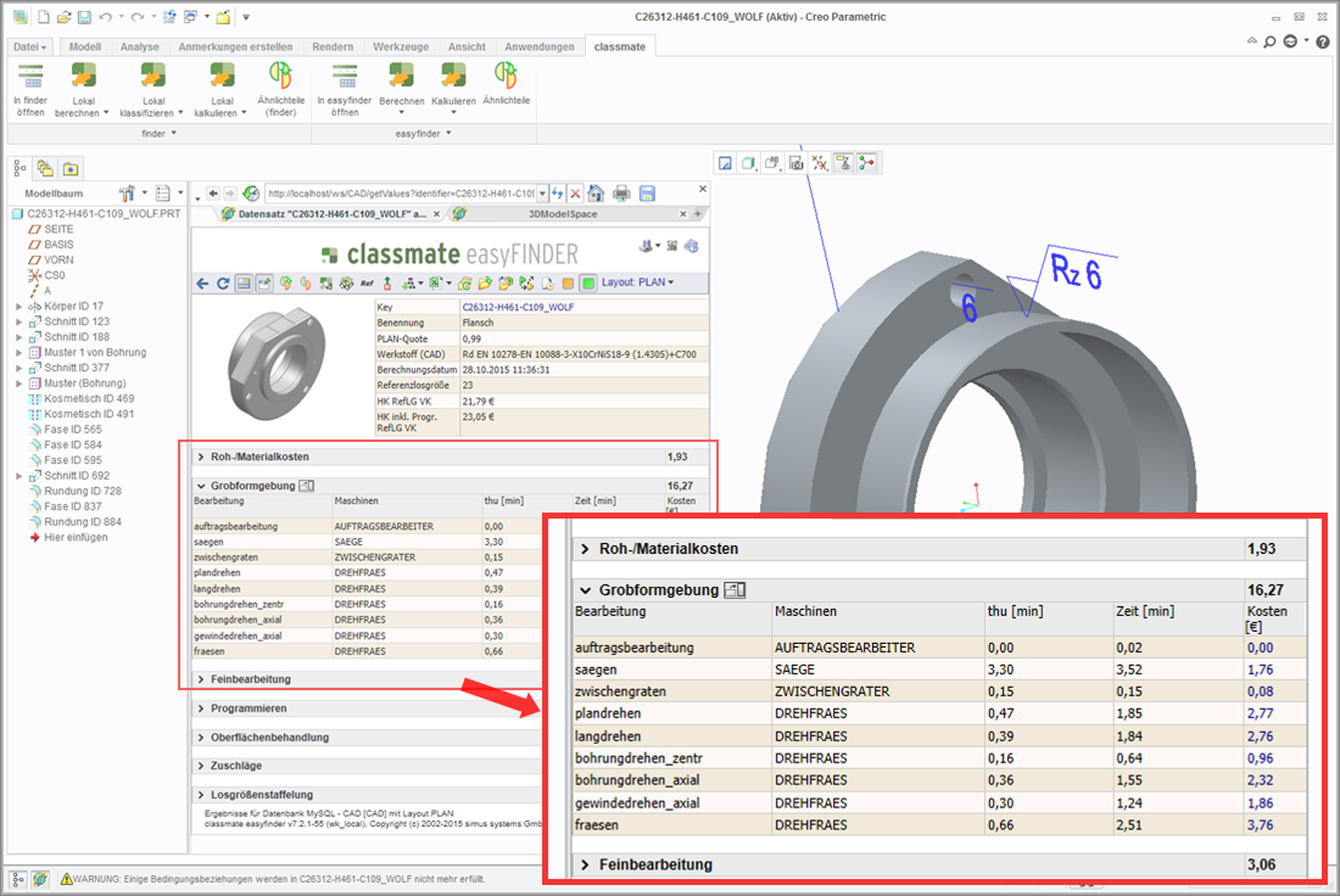Click the browser Home icon
The height and width of the screenshot is (896, 1340).
pos(596,194)
